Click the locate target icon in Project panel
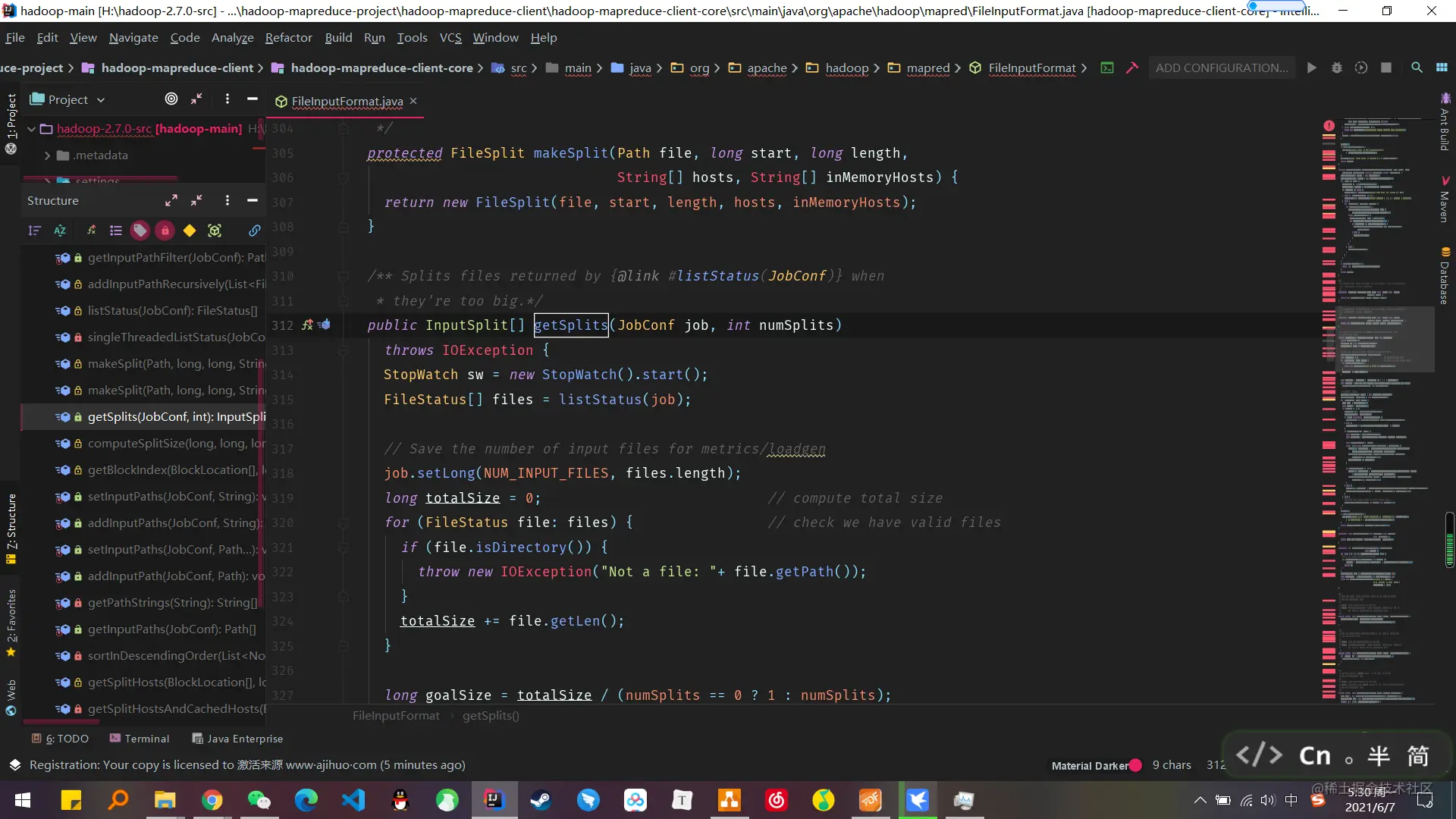 171,99
